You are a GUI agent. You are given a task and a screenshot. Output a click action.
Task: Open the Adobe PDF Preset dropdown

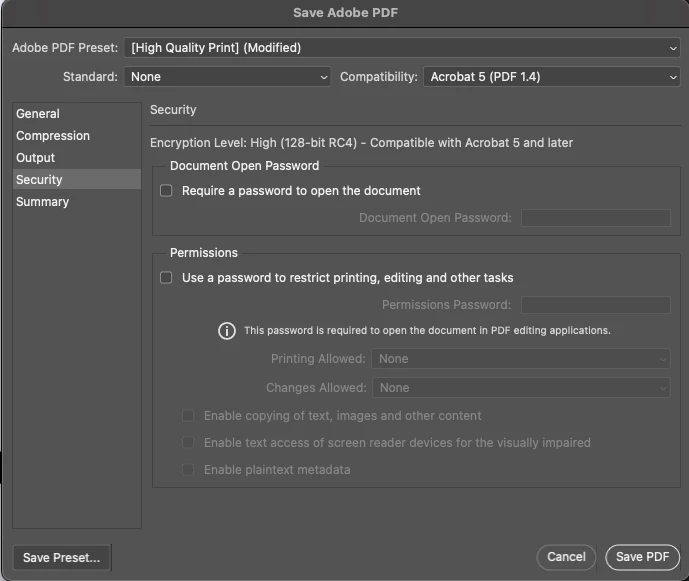coord(402,48)
